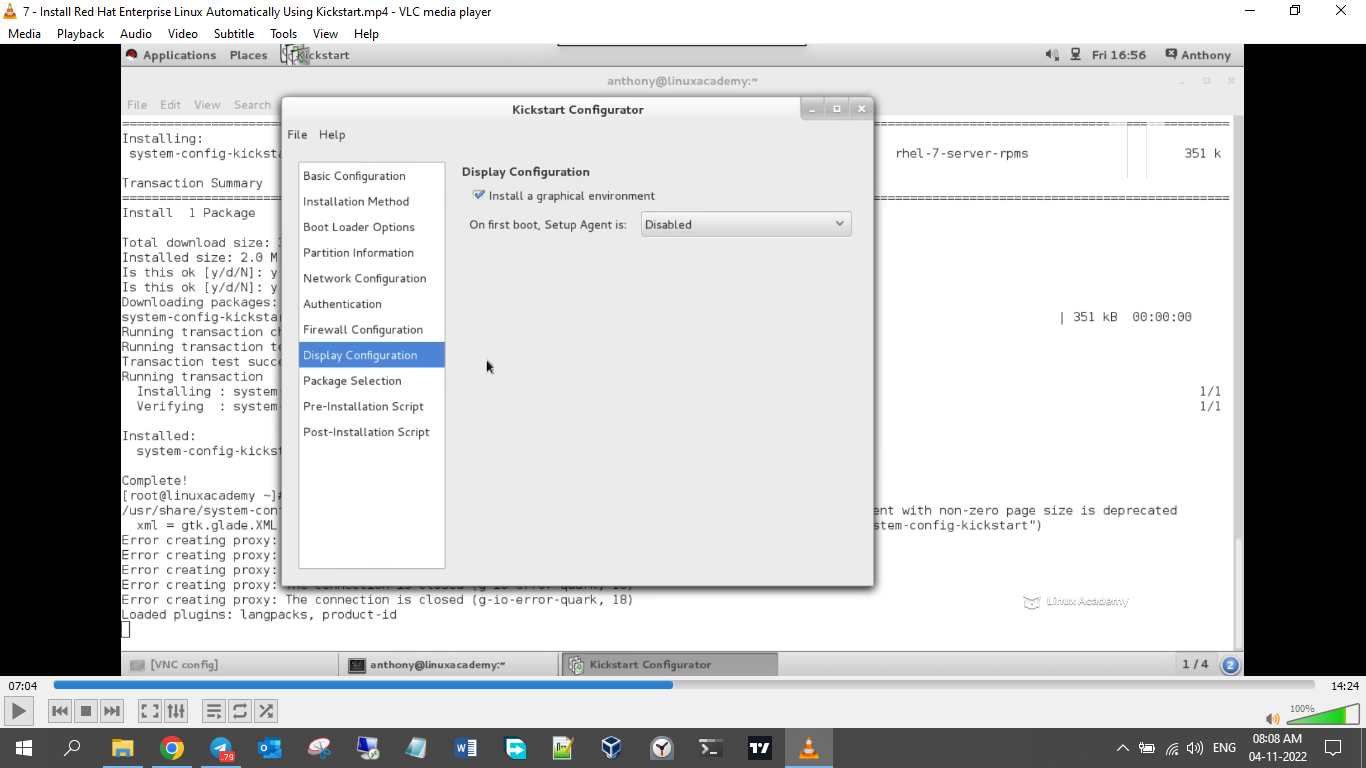Click the GNOME volume icon in top bar
The height and width of the screenshot is (768, 1366).
tap(1052, 55)
